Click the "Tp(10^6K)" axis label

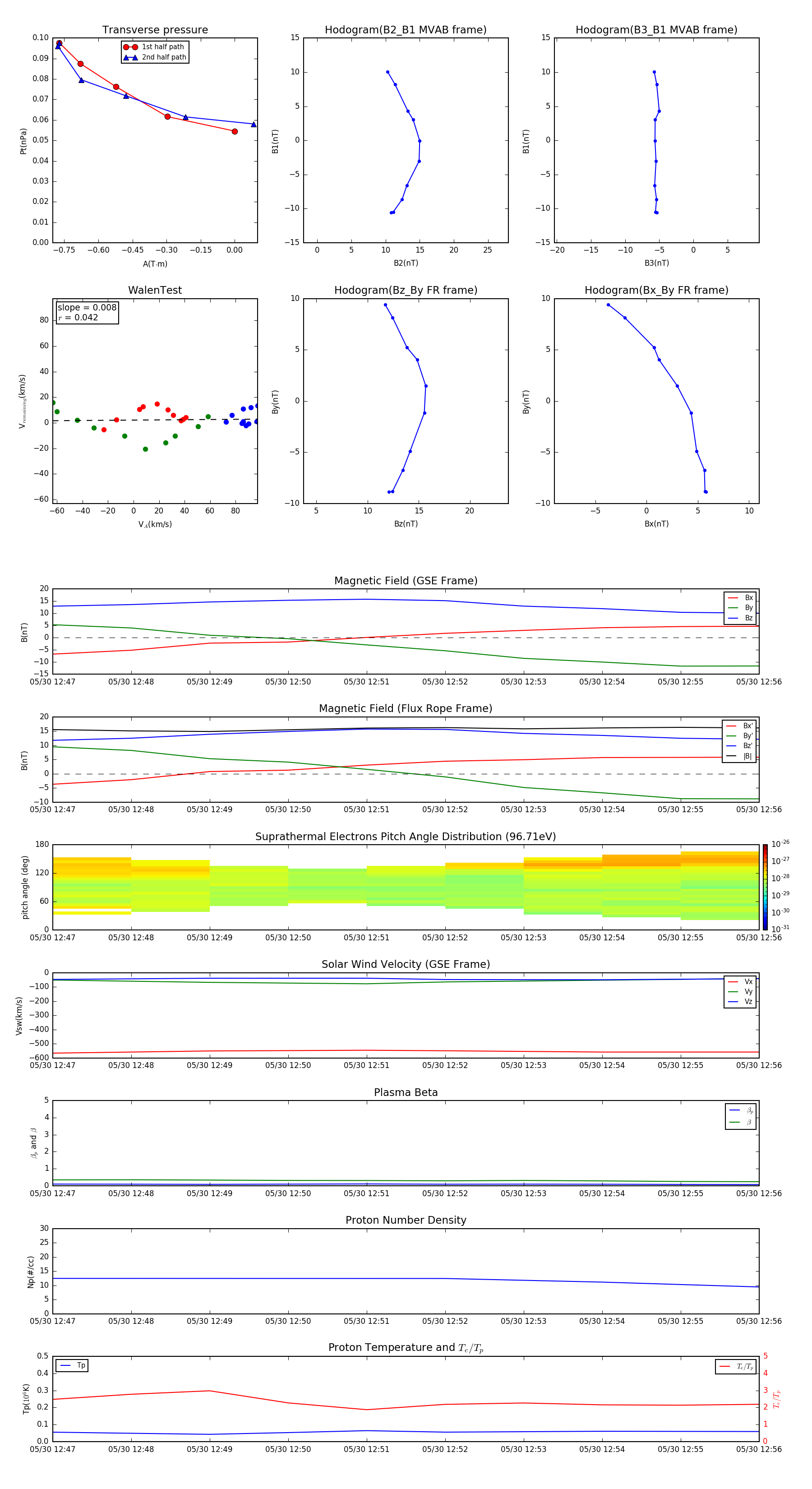26,1399
